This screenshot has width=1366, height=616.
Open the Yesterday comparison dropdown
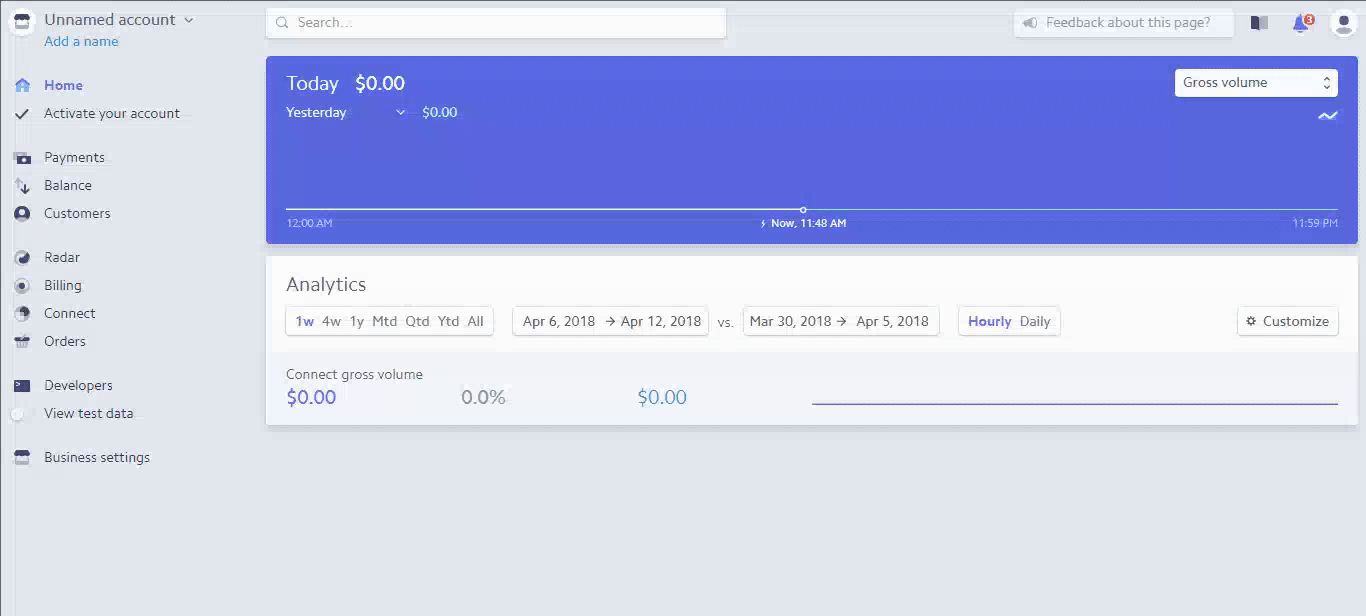coord(346,112)
